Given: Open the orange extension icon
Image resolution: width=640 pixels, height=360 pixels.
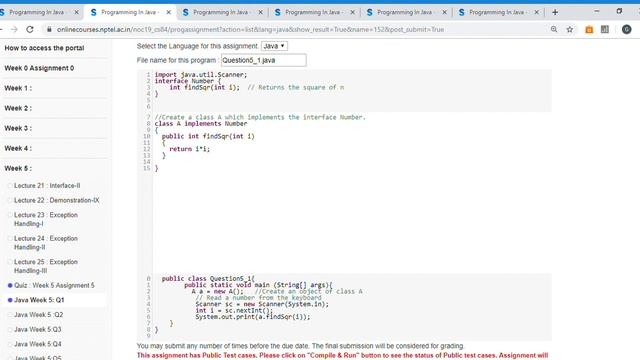Looking at the screenshot, I should (x=589, y=29).
